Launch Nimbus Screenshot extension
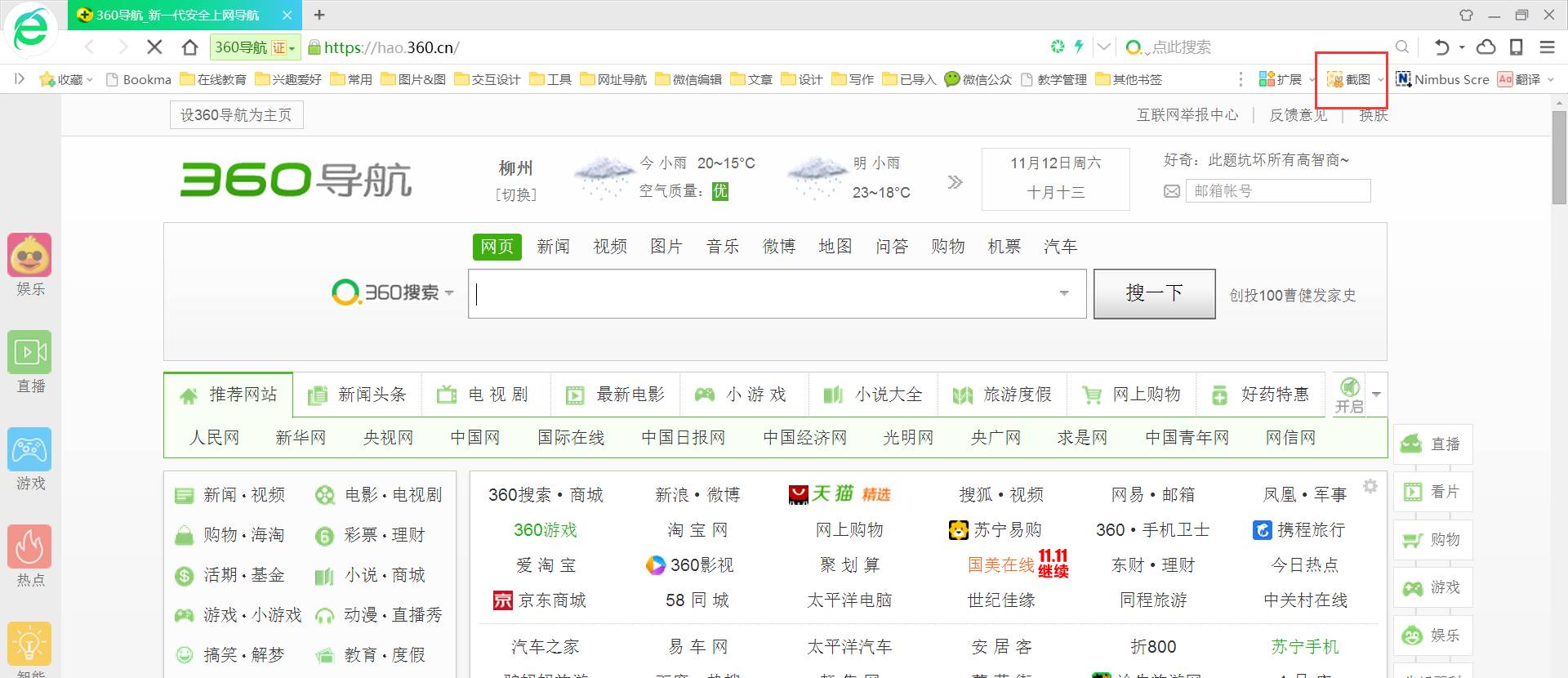 (x=1442, y=79)
